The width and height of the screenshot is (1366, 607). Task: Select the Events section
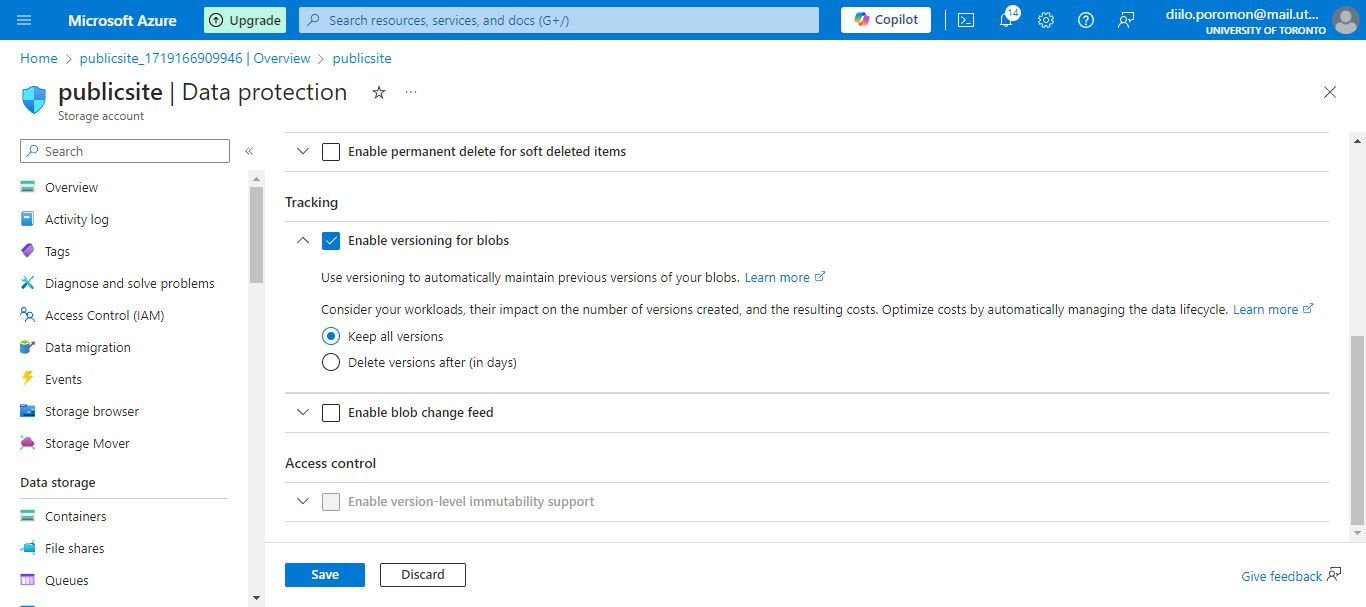tap(63, 378)
